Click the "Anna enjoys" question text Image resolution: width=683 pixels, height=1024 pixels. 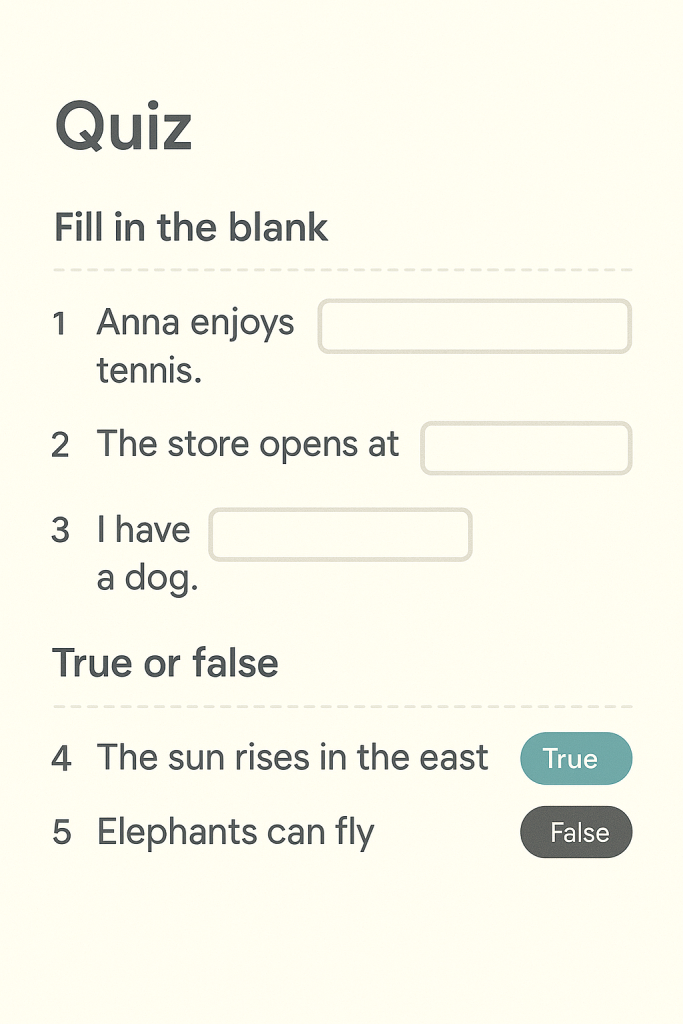tap(196, 324)
